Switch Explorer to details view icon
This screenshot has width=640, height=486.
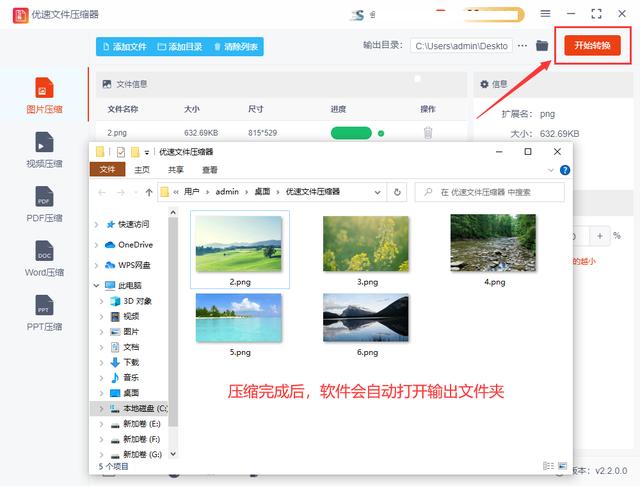(x=549, y=466)
